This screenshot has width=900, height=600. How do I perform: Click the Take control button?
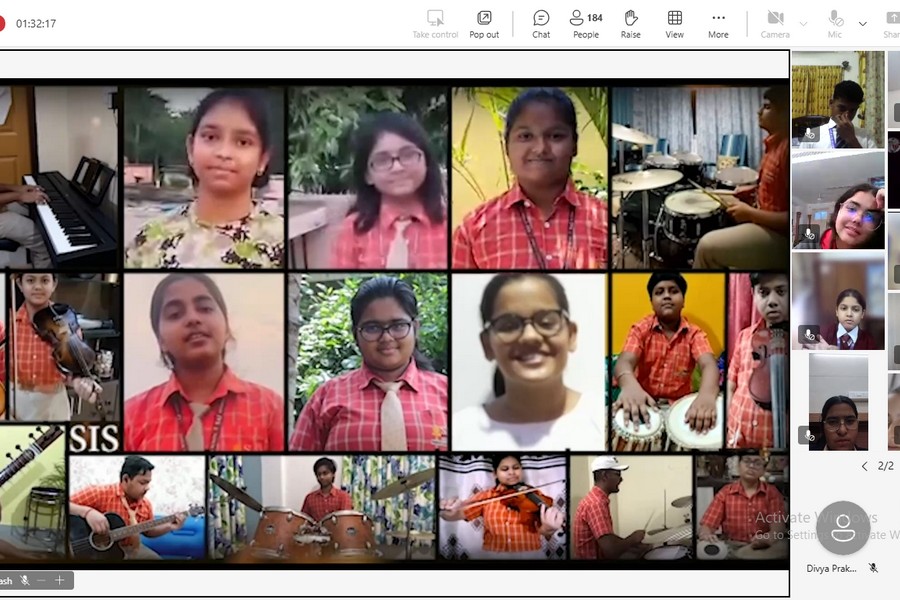435,24
